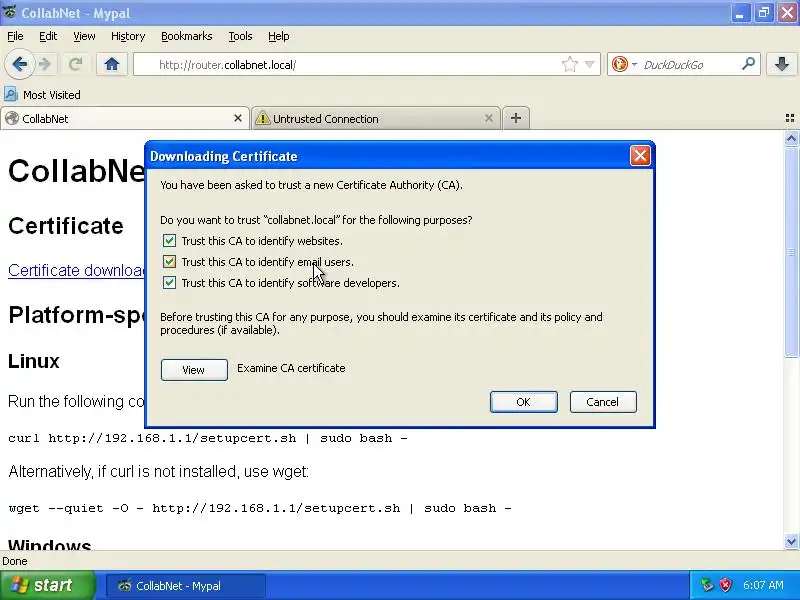Open the DuckDuckGo search engine selector
Image resolution: width=800 pixels, height=600 pixels.
(x=623, y=64)
